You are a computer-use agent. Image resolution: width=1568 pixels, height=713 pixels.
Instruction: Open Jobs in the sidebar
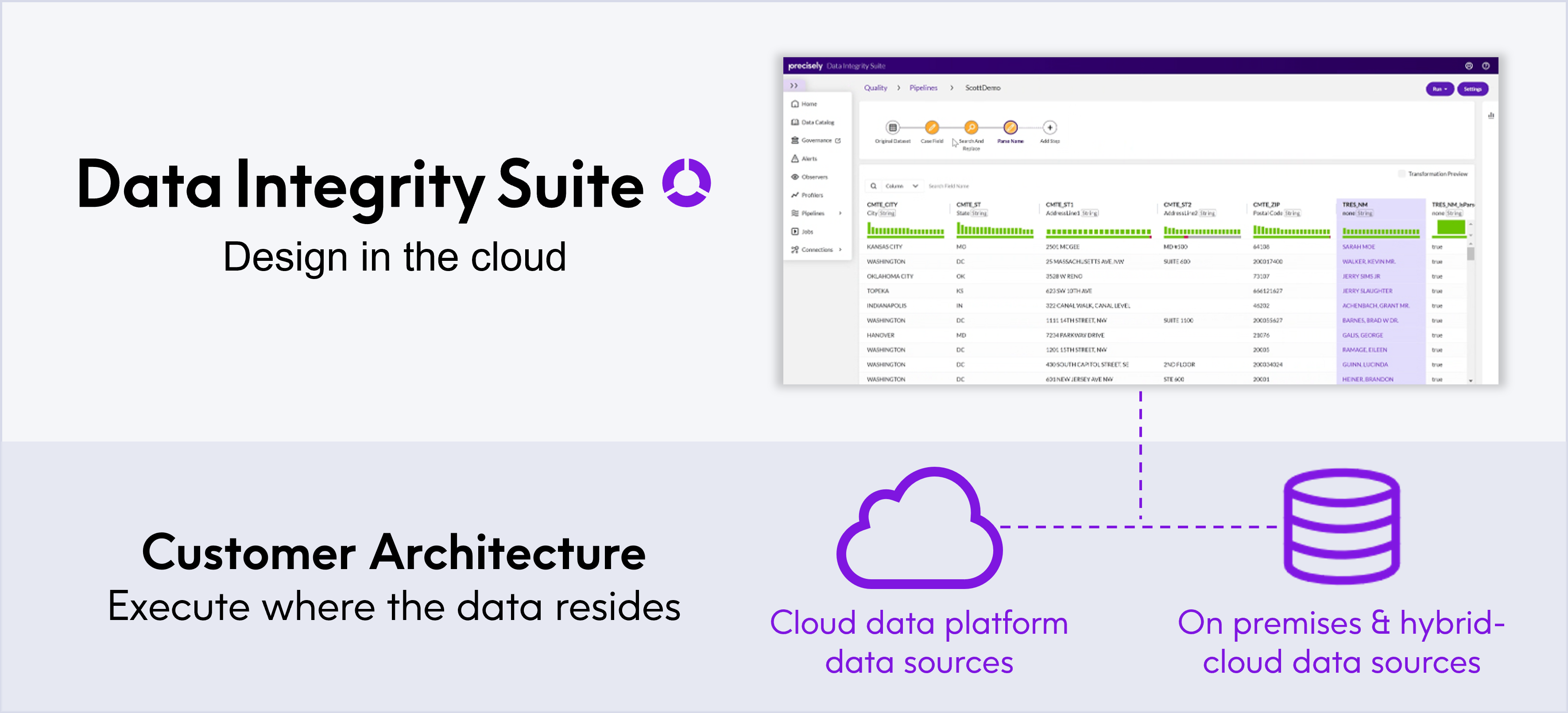[802, 232]
